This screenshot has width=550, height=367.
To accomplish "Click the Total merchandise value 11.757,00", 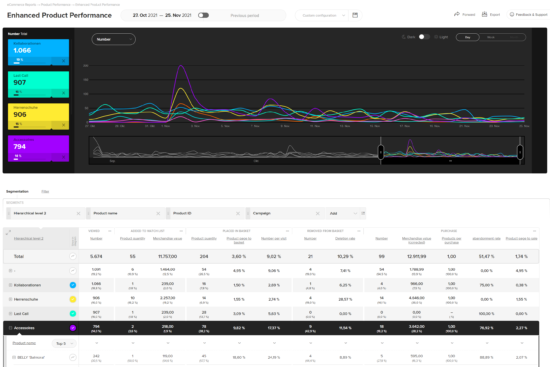I will click(167, 256).
